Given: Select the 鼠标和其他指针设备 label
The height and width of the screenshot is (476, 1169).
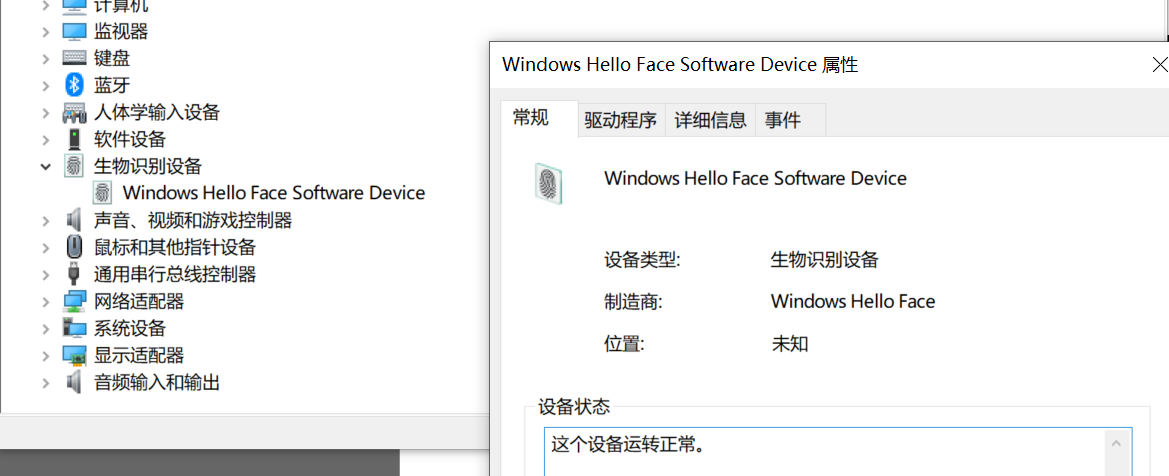Looking at the screenshot, I should (174, 246).
